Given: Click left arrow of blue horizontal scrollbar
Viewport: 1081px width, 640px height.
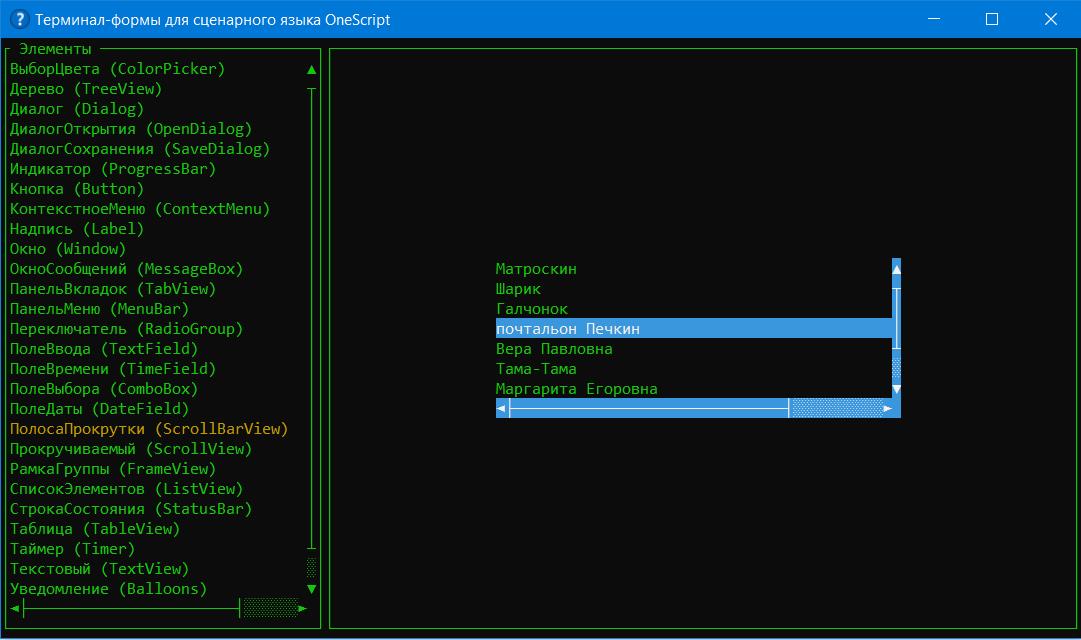Looking at the screenshot, I should (501, 408).
